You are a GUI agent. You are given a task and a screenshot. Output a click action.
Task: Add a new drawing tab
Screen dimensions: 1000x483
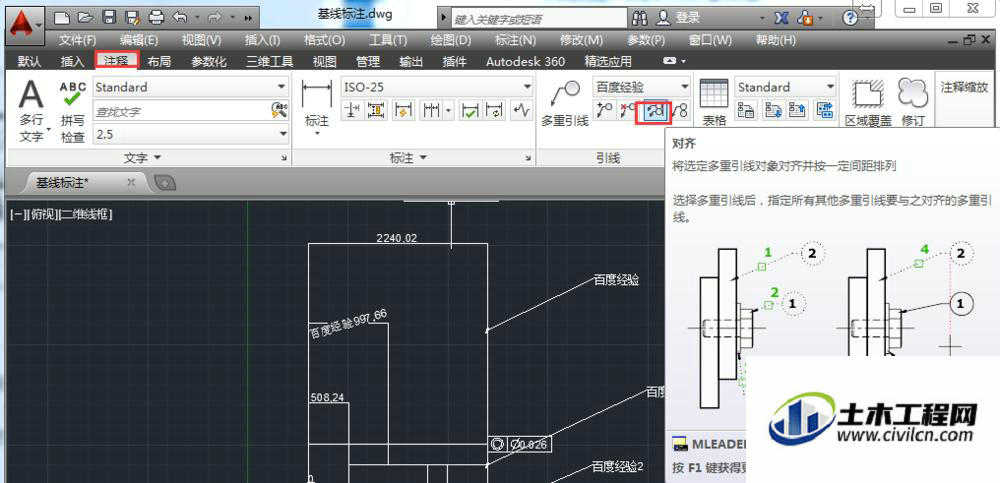(165, 184)
